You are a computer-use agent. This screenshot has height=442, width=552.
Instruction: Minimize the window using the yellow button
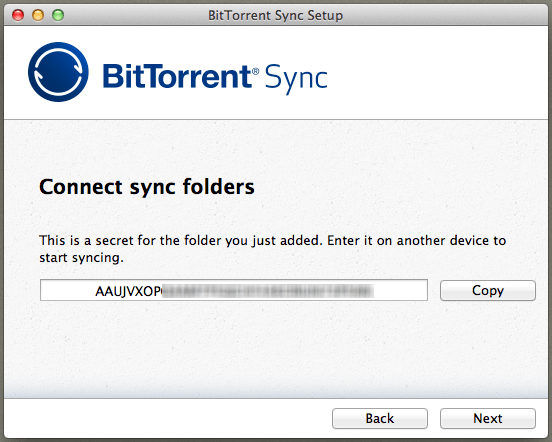click(38, 15)
